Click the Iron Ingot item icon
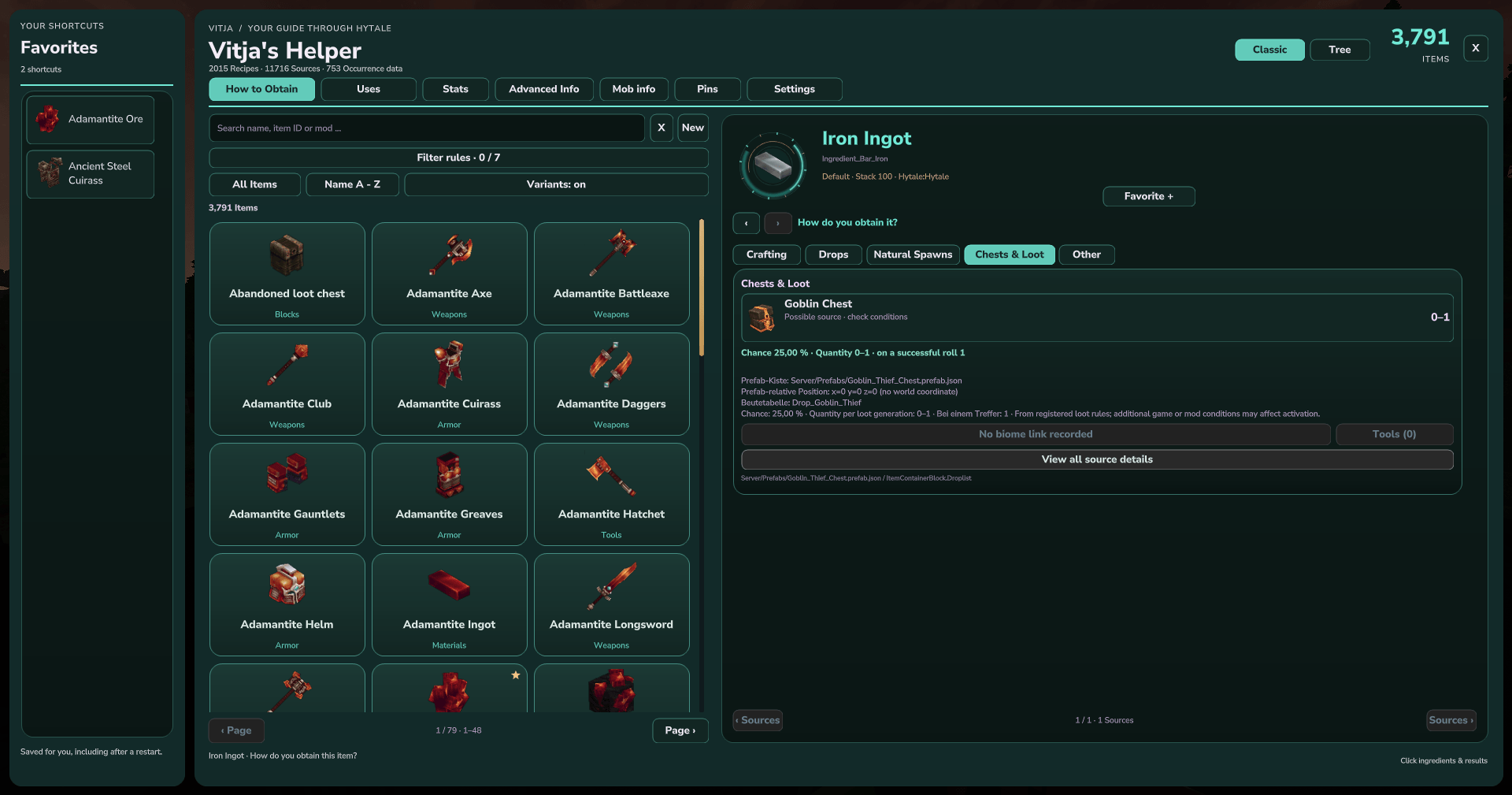The height and width of the screenshot is (795, 1512). point(773,165)
